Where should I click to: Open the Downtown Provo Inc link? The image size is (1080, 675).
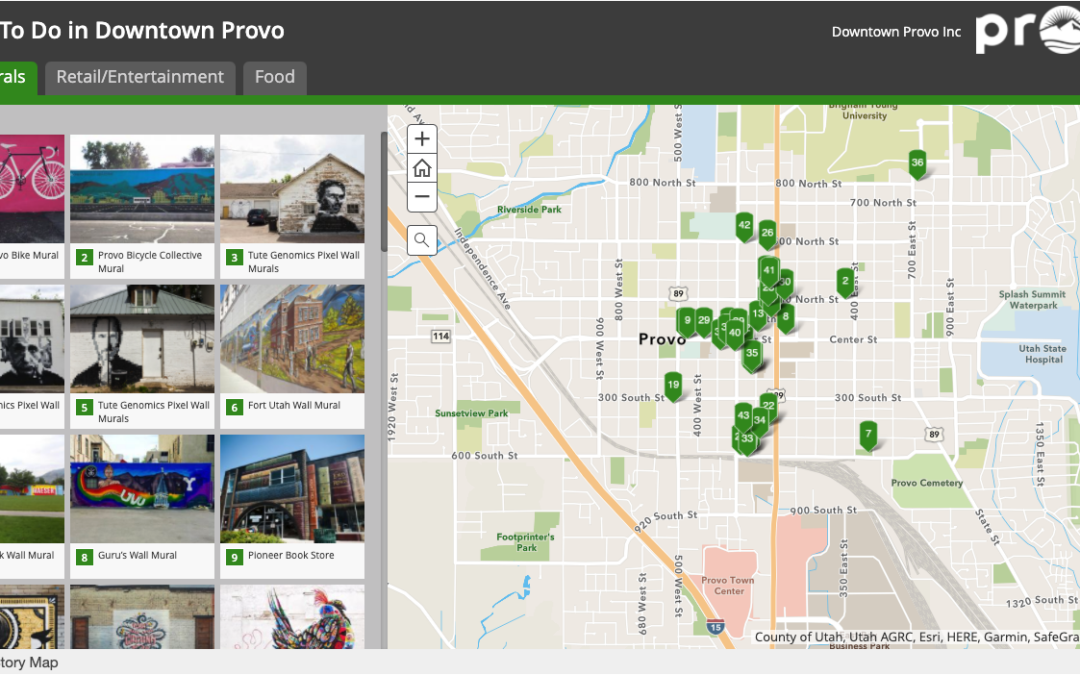pos(896,32)
